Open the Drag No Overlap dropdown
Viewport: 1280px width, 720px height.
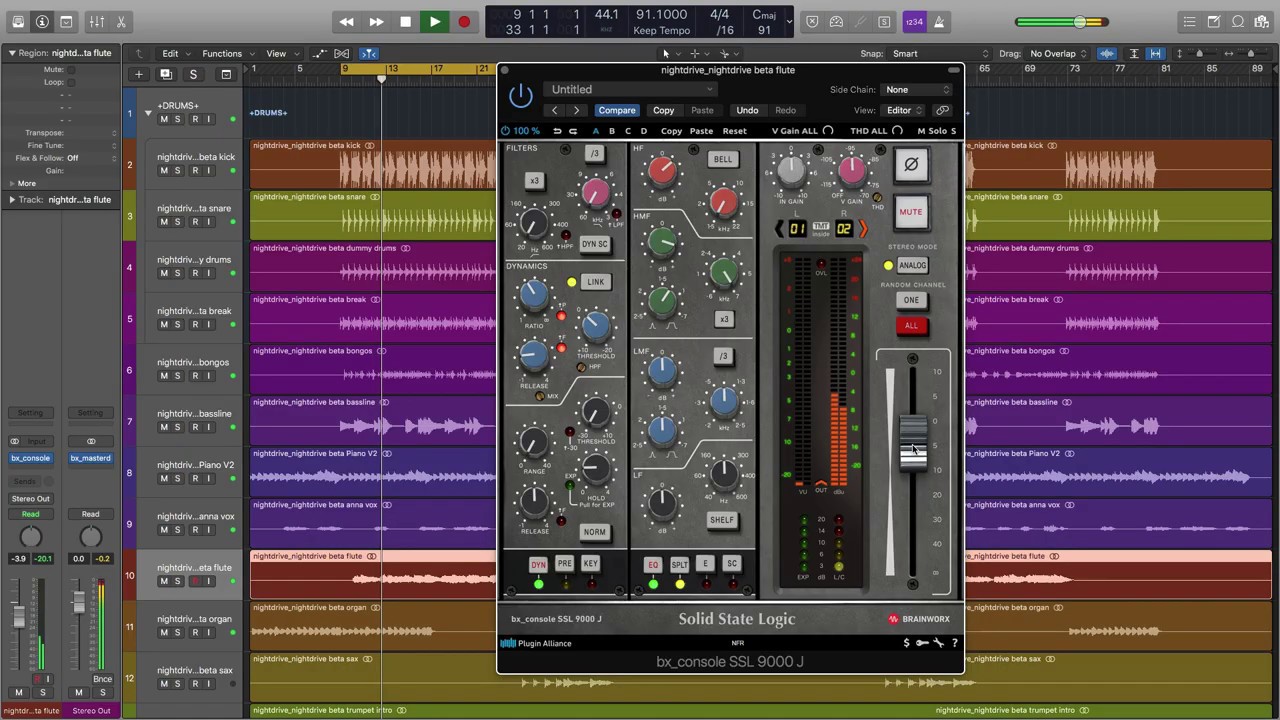1058,54
